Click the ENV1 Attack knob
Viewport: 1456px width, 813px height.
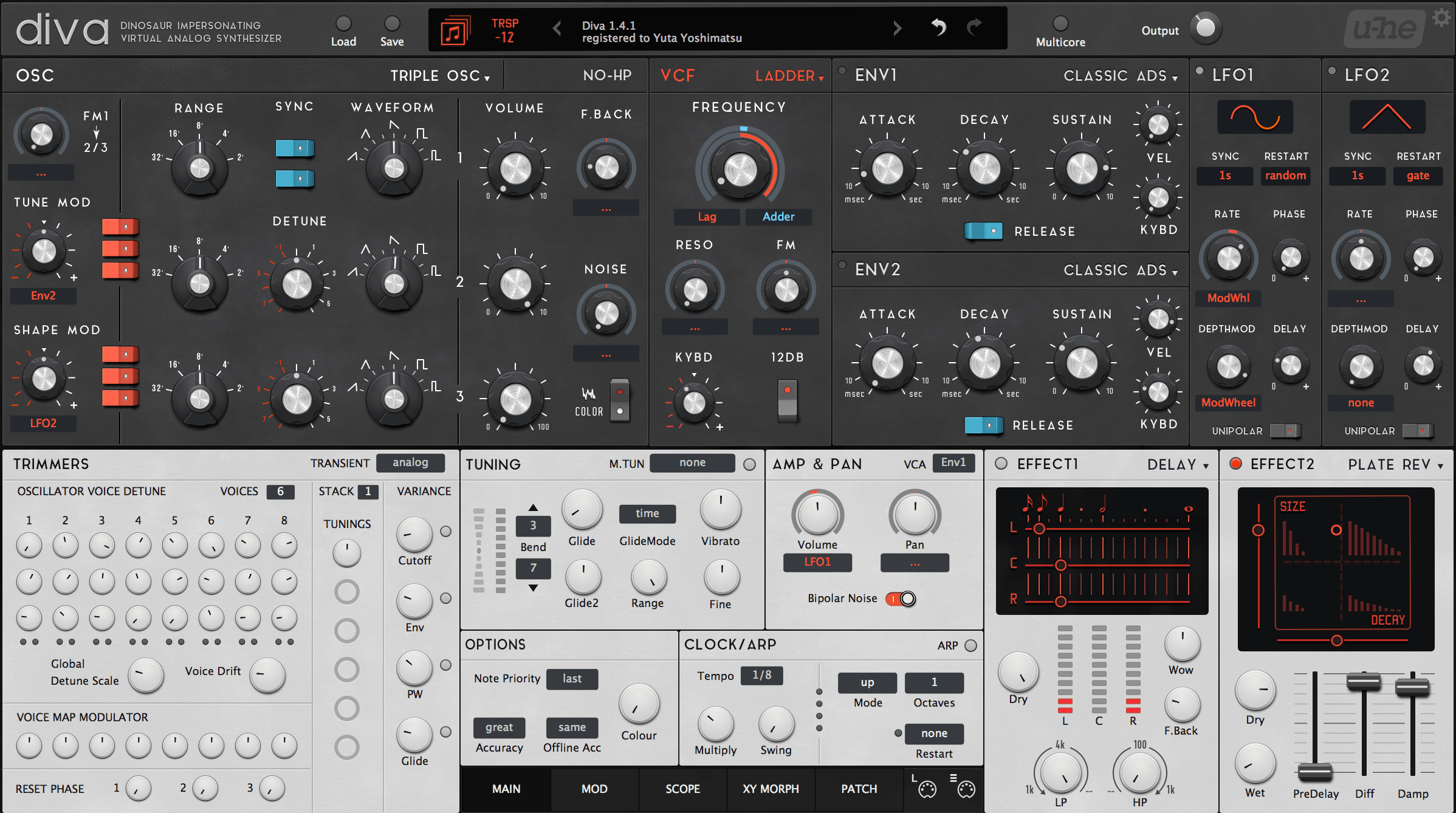(887, 168)
